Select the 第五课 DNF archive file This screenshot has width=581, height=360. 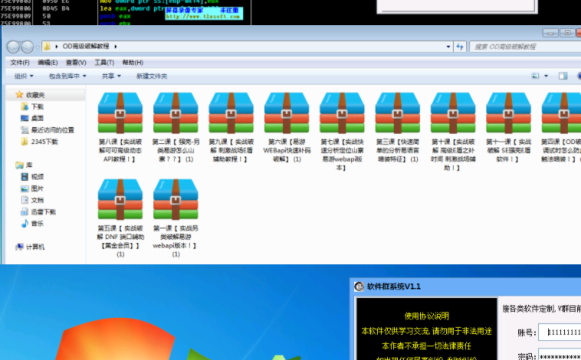[120, 218]
